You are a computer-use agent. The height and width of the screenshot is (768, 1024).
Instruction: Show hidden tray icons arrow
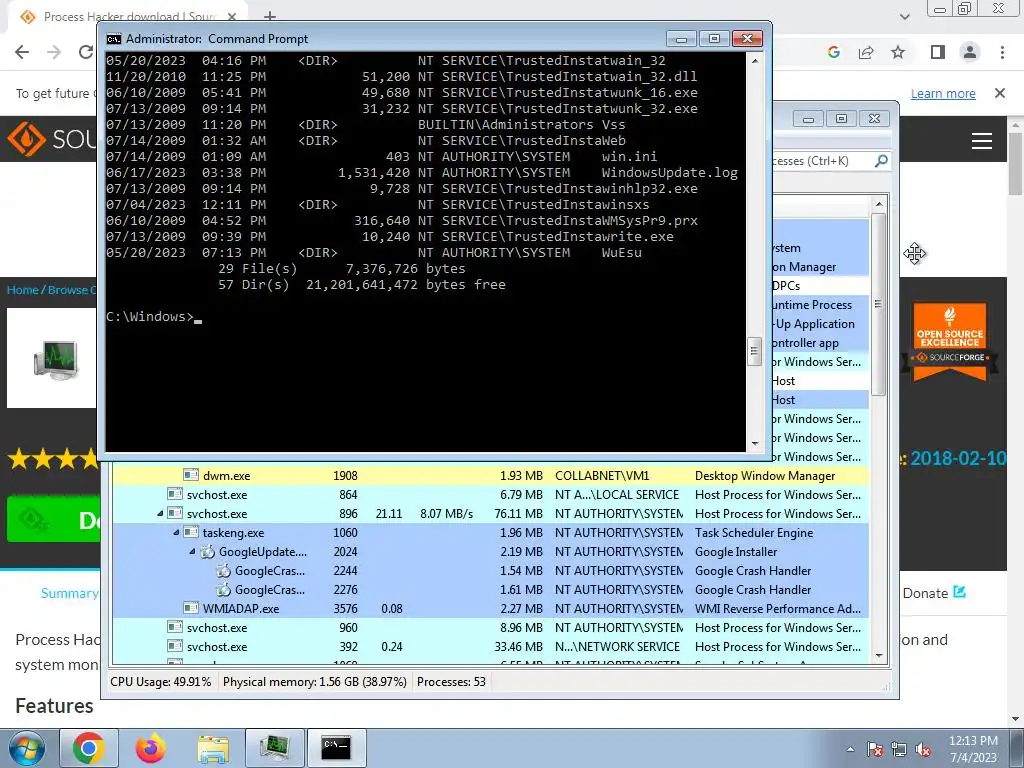coord(850,749)
